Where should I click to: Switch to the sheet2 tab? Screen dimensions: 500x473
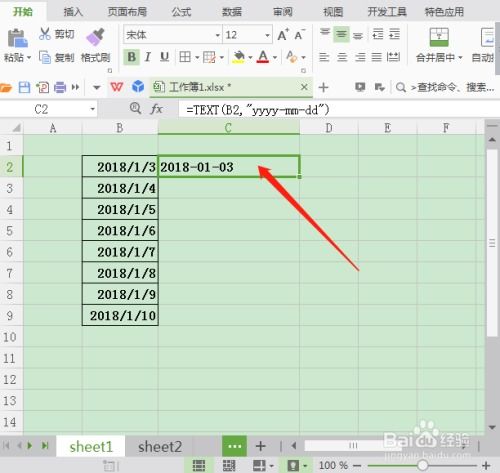(160, 447)
